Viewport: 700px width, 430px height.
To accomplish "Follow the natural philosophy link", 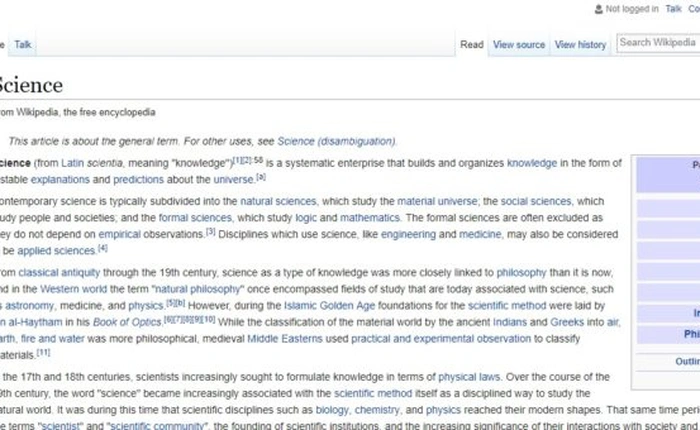I will (x=197, y=290).
